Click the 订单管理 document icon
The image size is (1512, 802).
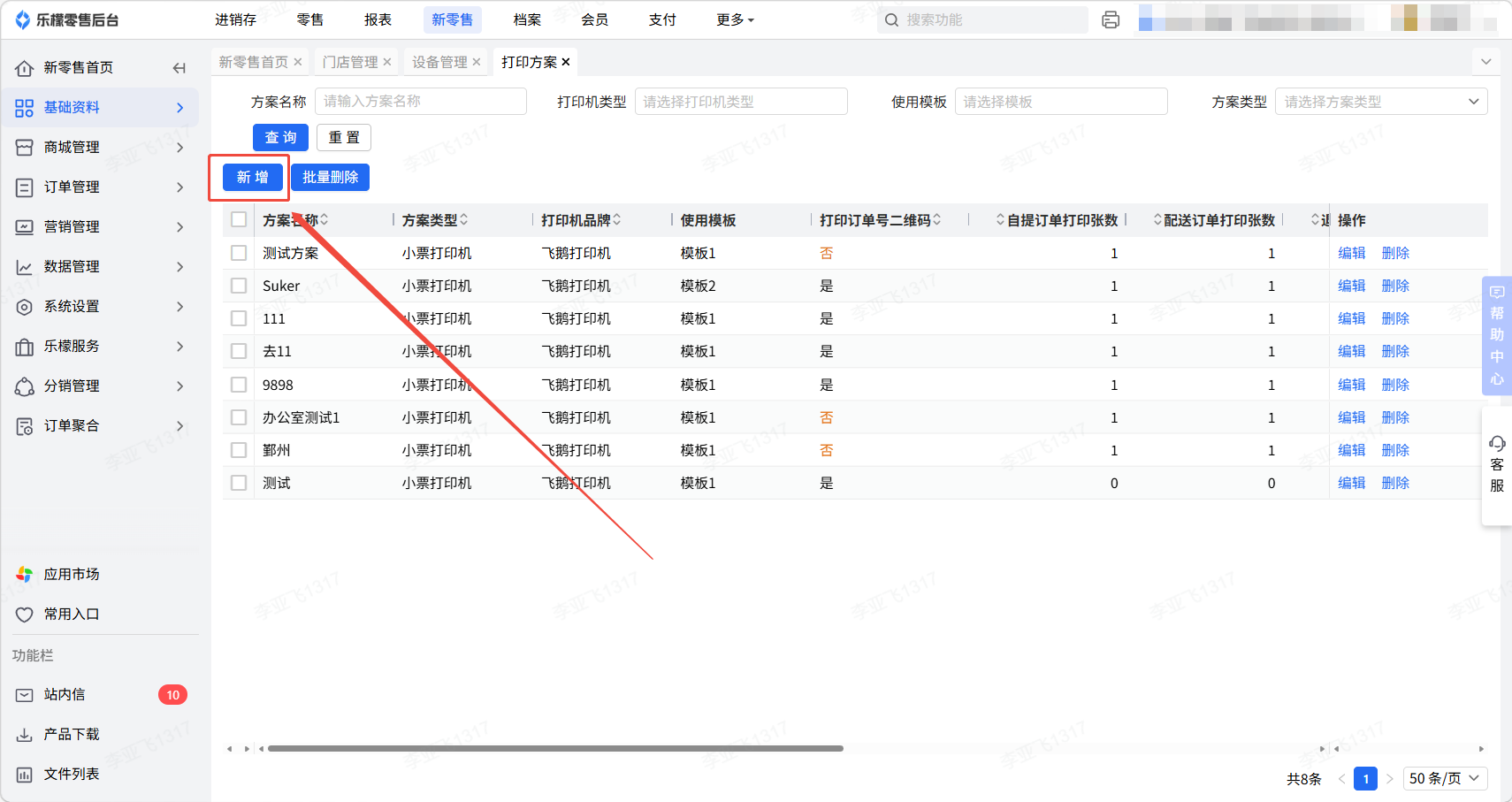point(25,187)
